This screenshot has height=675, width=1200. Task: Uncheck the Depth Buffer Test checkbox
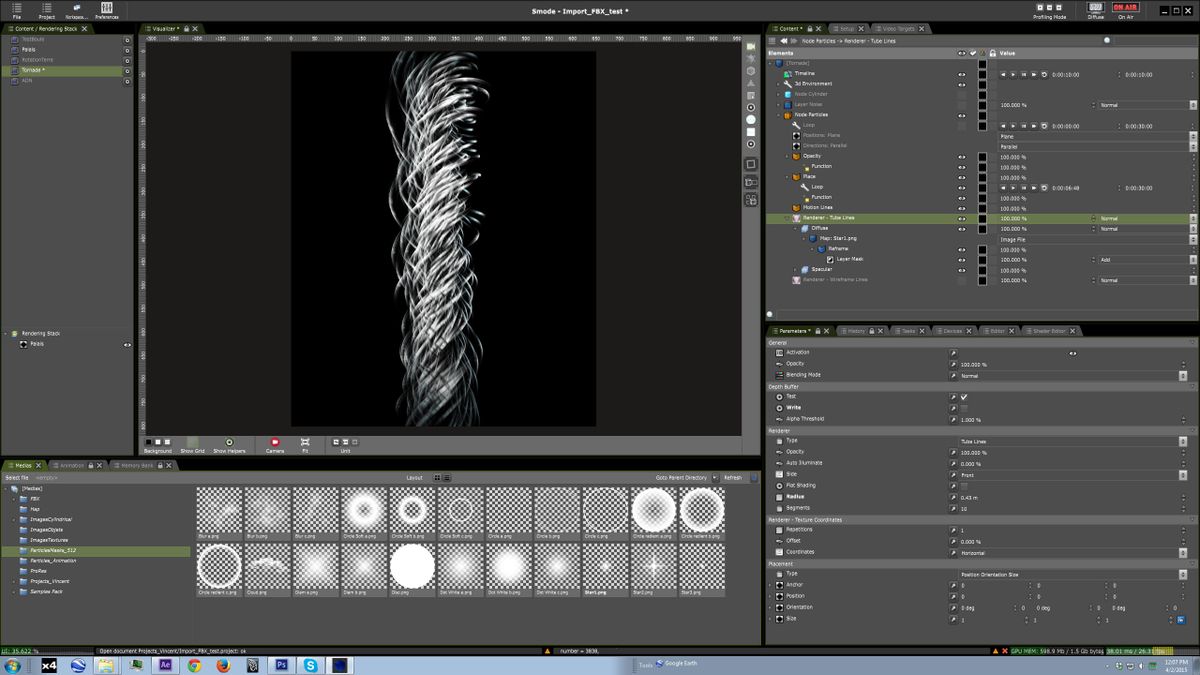pyautogui.click(x=964, y=397)
